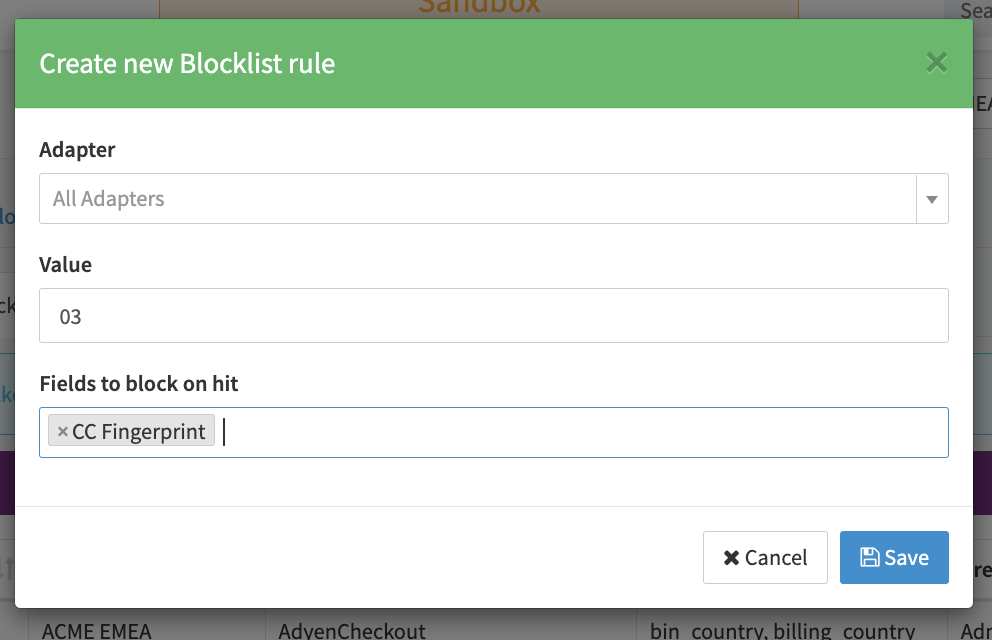Screen dimensions: 992x640
Task: Click the floppy disk icon on Save
Action: [870, 558]
